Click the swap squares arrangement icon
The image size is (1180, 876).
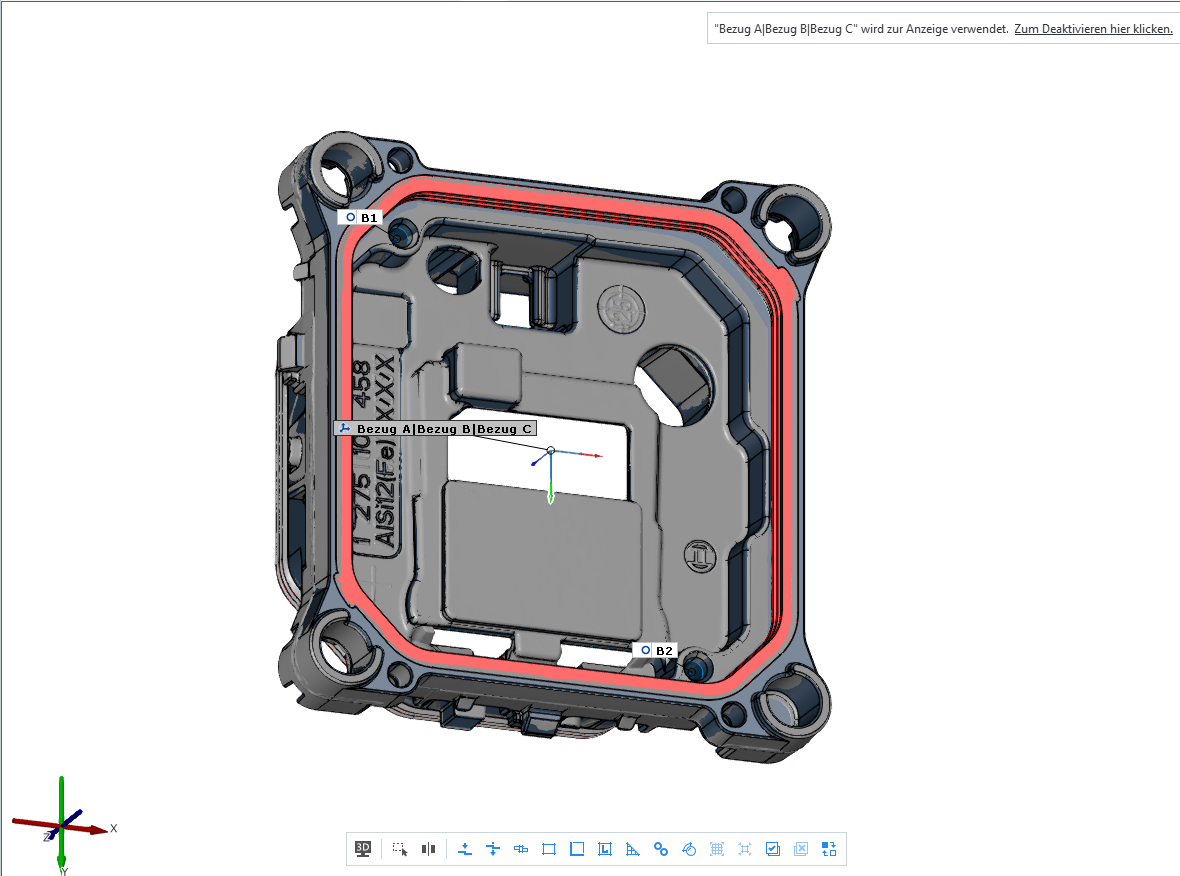[x=829, y=849]
